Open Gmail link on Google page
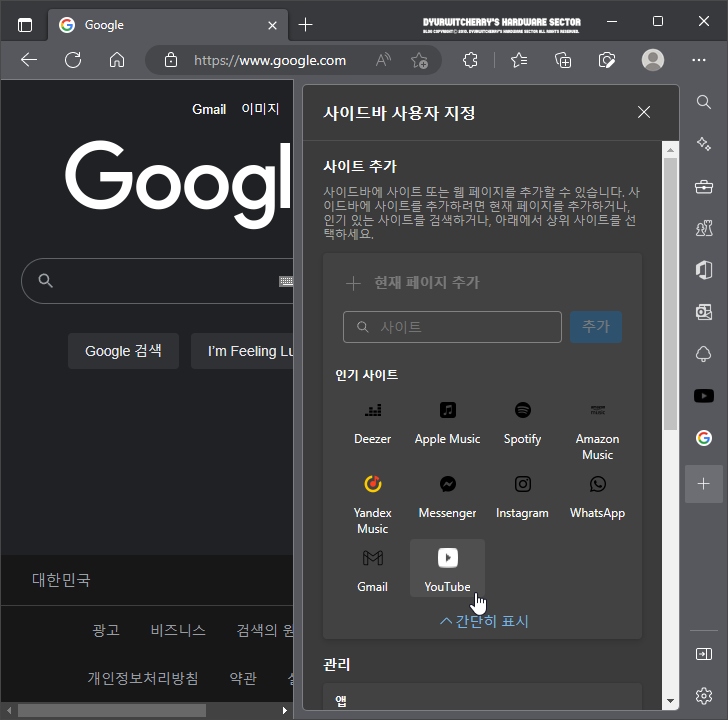This screenshot has width=728, height=720. [209, 110]
